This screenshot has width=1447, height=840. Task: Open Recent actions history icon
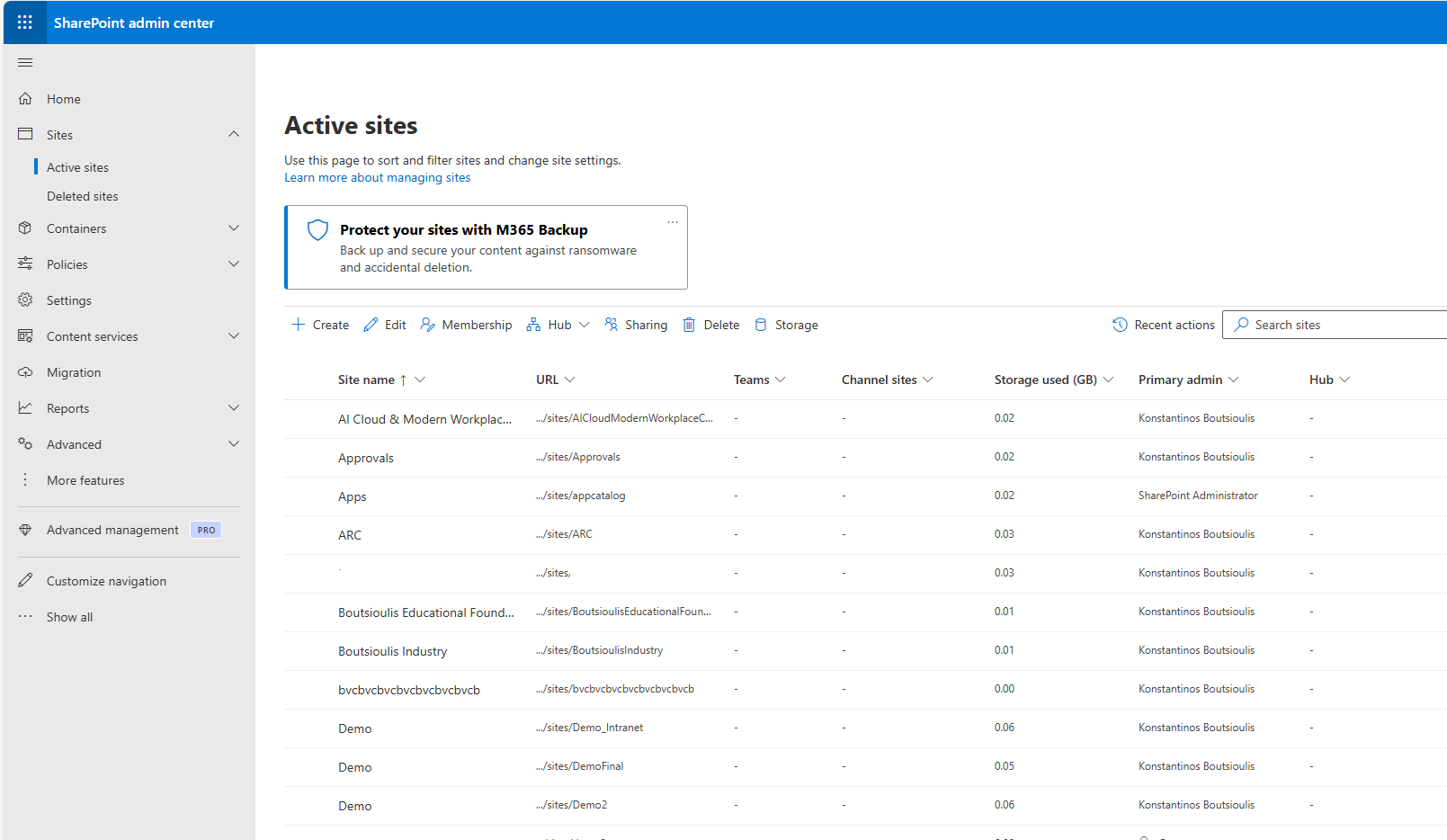pyautogui.click(x=1120, y=325)
